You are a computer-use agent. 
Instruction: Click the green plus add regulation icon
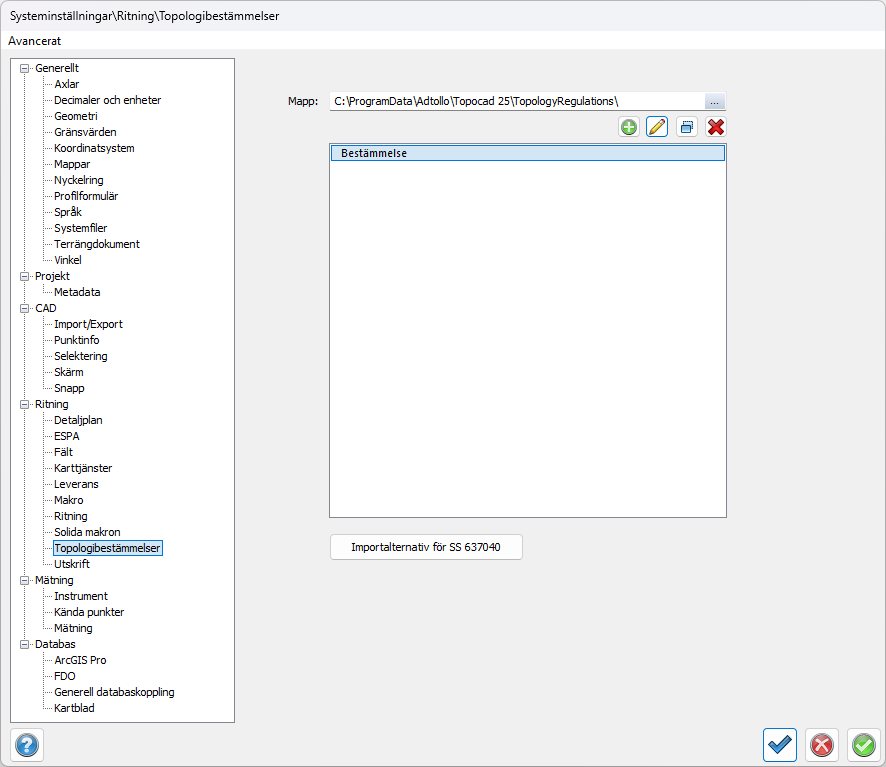pos(629,127)
